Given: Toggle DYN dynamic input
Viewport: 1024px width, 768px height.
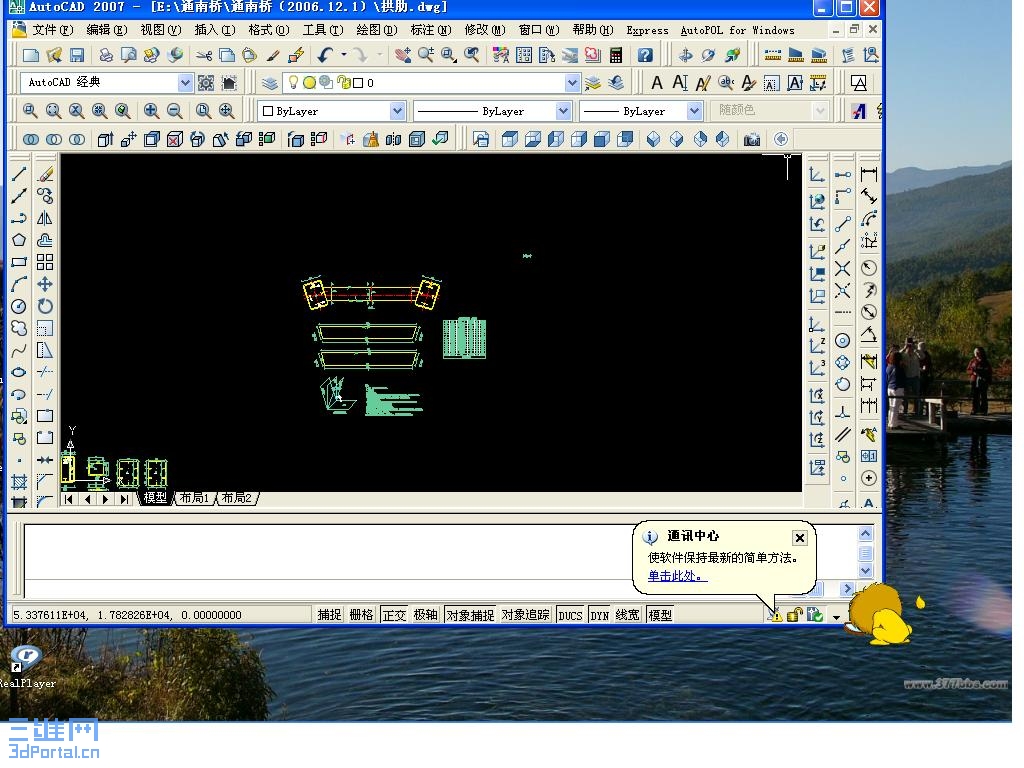Looking at the screenshot, I should coord(600,615).
